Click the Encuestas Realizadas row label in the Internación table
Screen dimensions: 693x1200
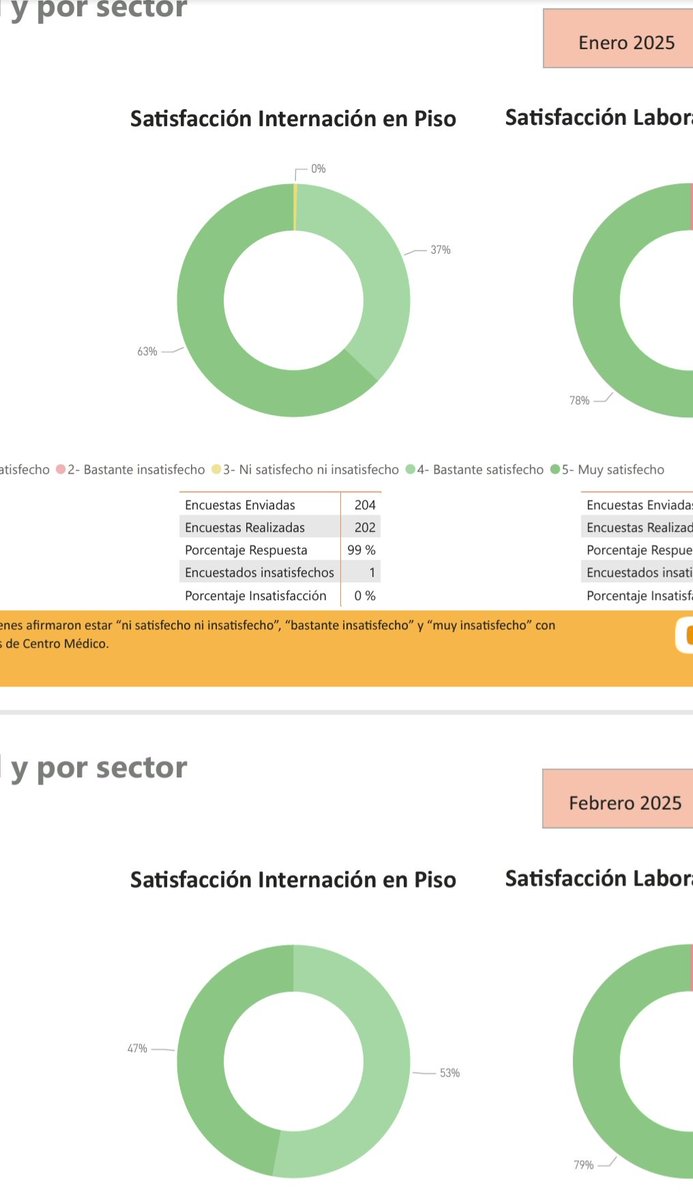click(245, 527)
